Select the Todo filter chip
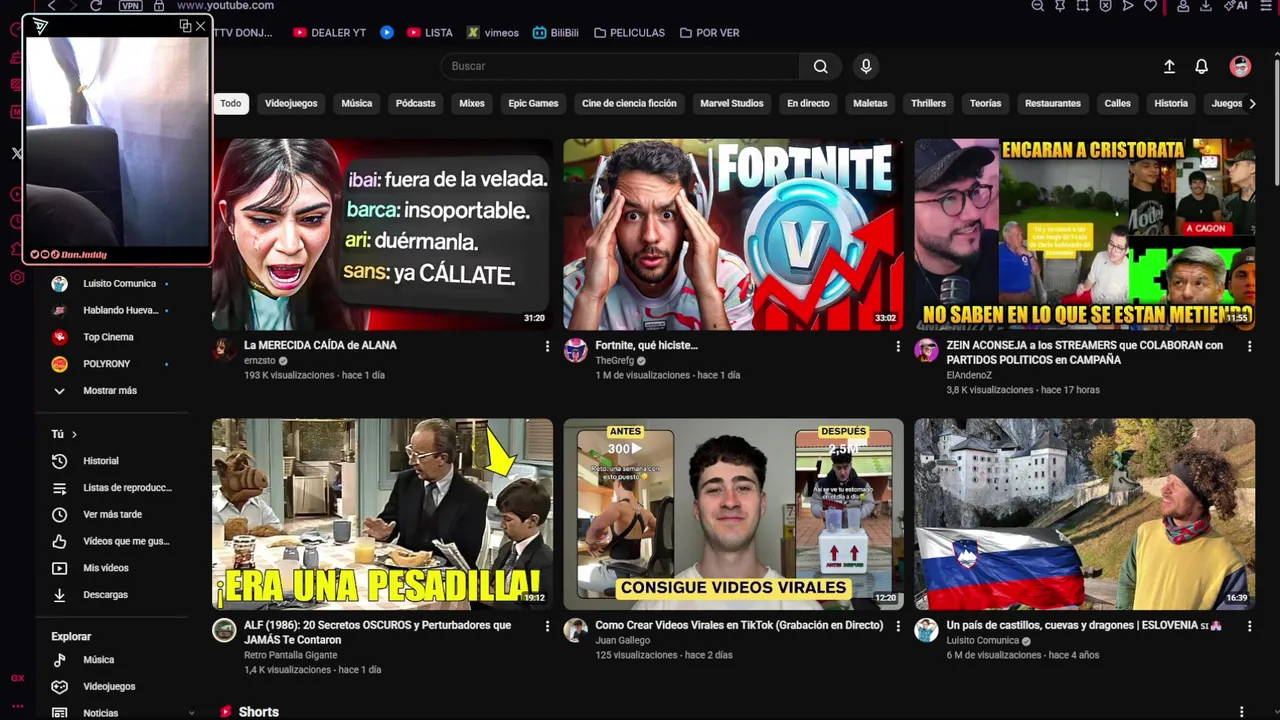 point(231,103)
